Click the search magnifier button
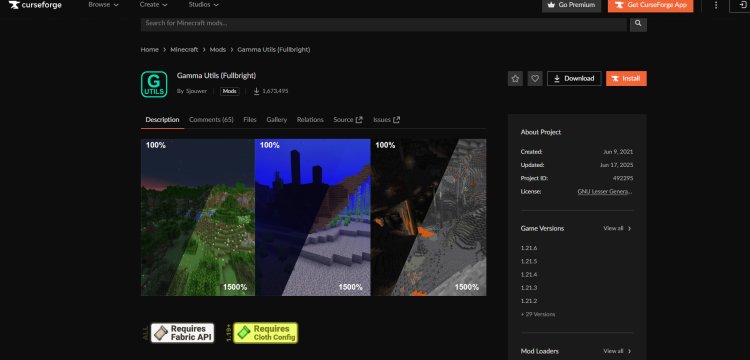The image size is (750, 360). pyautogui.click(x=638, y=23)
